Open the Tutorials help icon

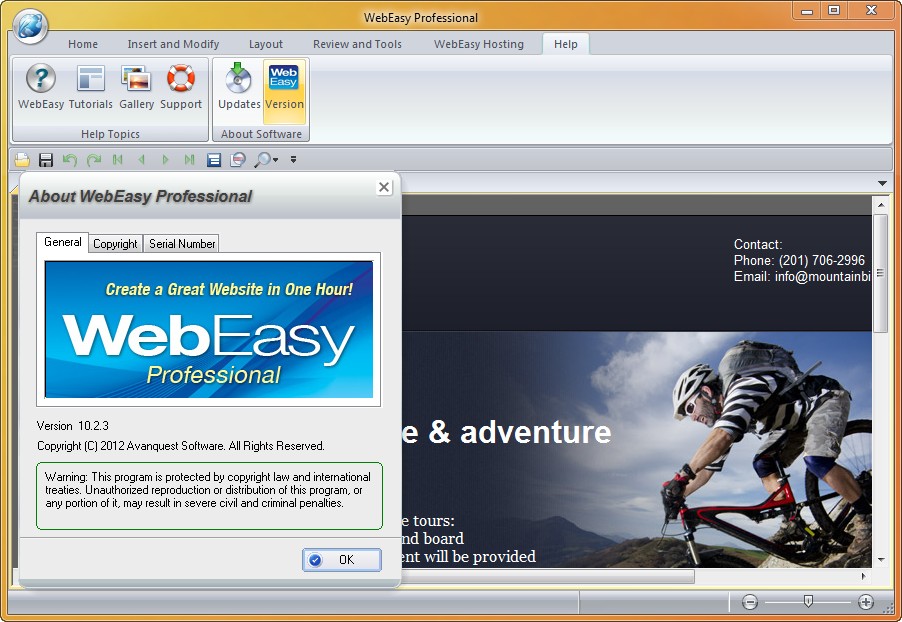point(90,87)
